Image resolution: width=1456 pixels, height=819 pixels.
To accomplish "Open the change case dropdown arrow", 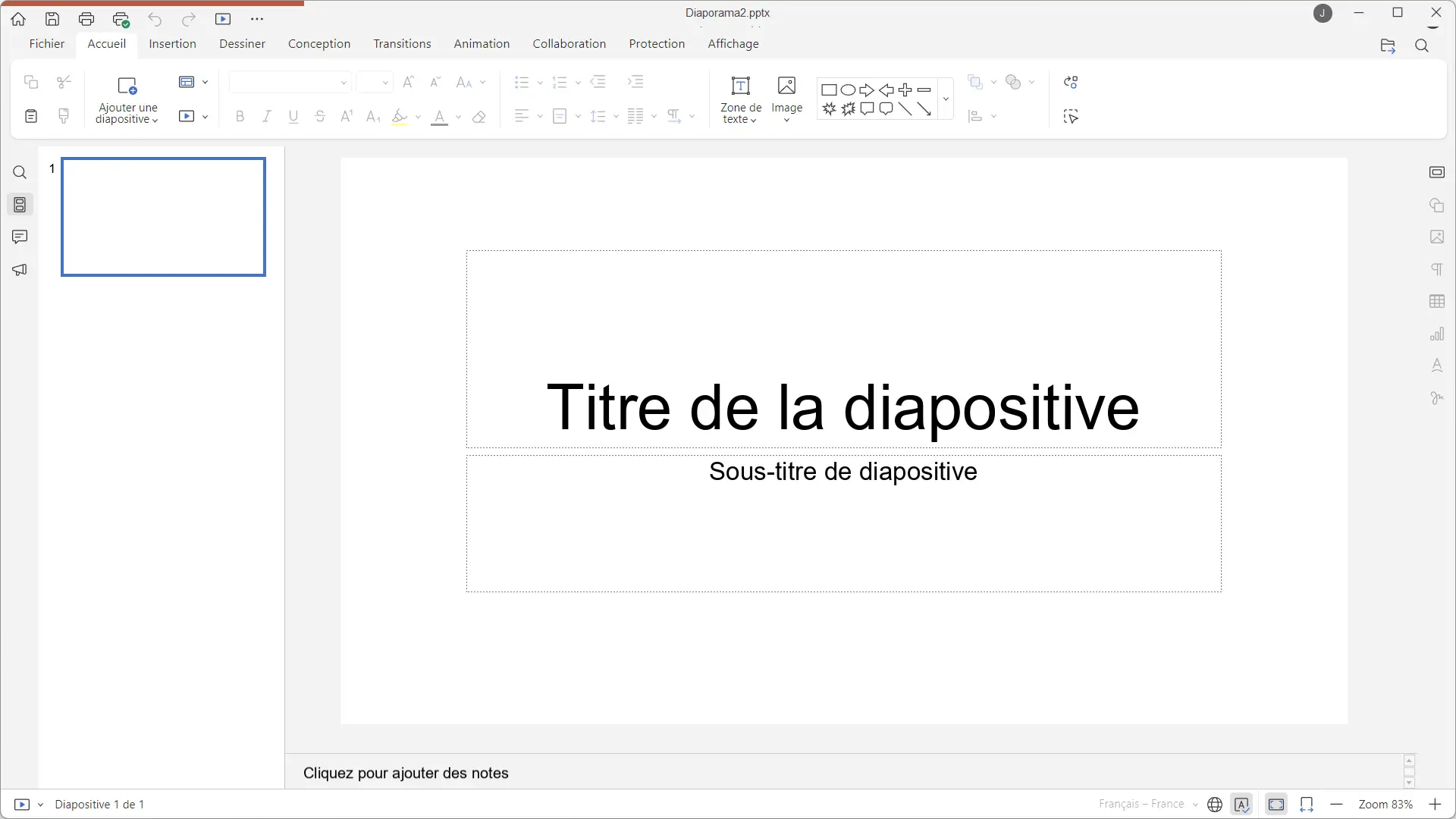I will [x=483, y=82].
